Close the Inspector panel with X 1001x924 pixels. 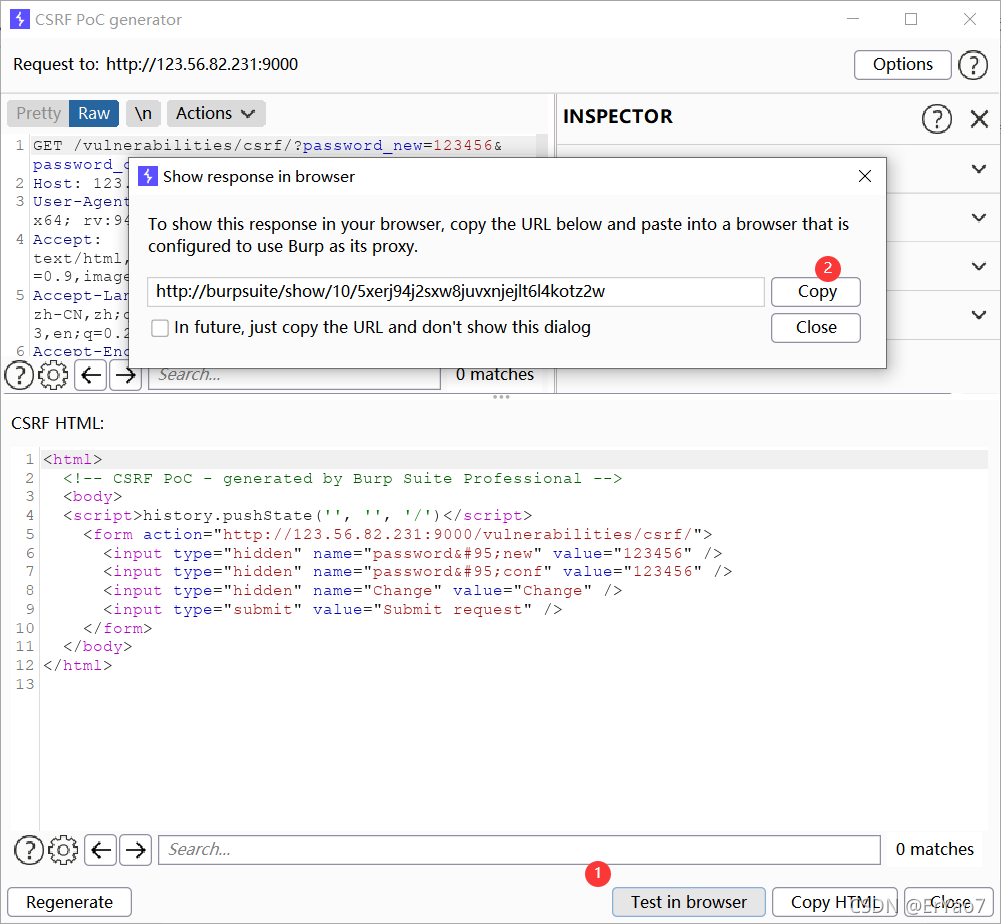click(979, 119)
